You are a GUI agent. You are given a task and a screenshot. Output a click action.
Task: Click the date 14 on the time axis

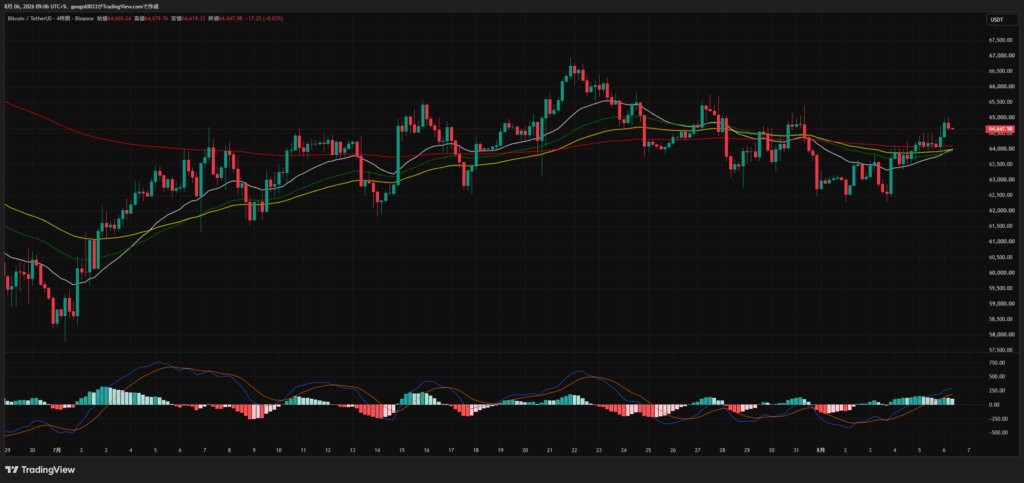pos(377,450)
